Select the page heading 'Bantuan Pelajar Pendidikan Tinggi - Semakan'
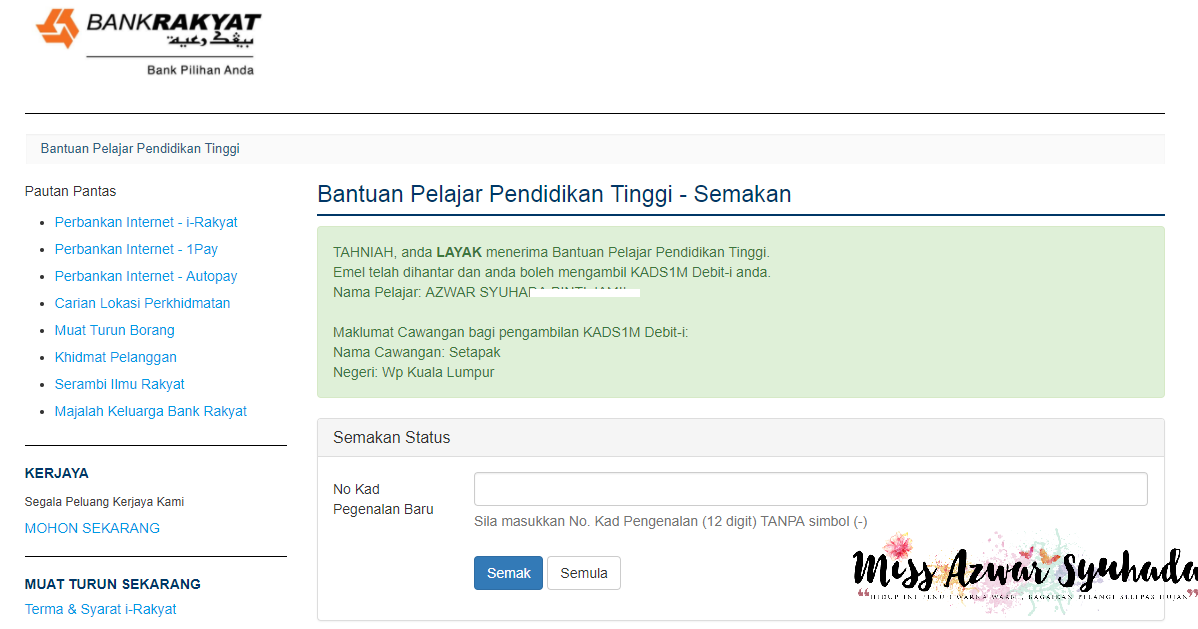The width and height of the screenshot is (1198, 629). coord(554,194)
